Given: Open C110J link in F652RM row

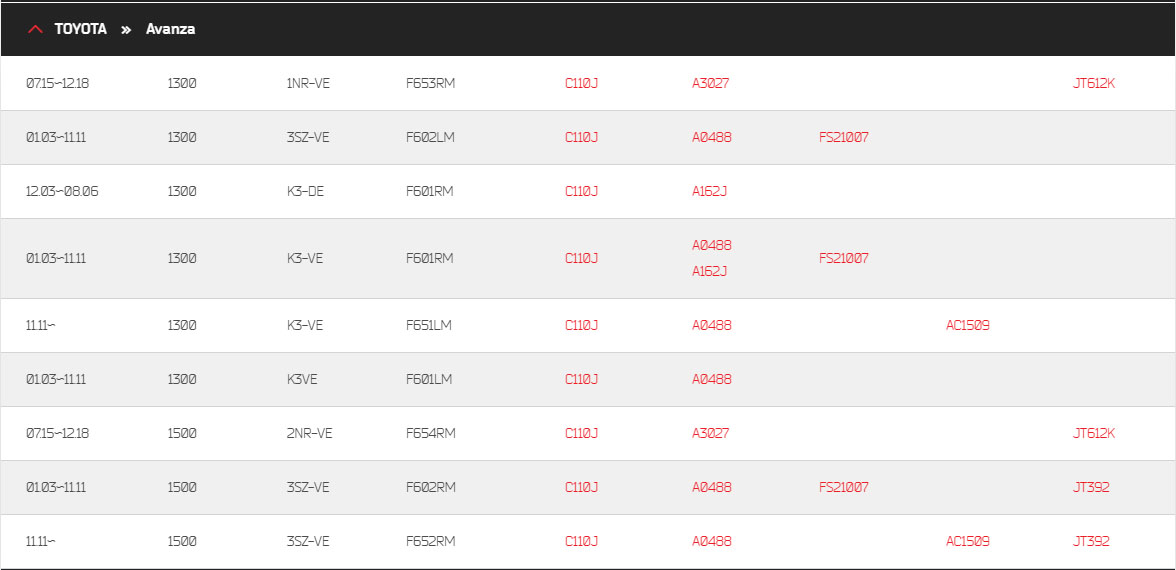Looking at the screenshot, I should point(581,542).
